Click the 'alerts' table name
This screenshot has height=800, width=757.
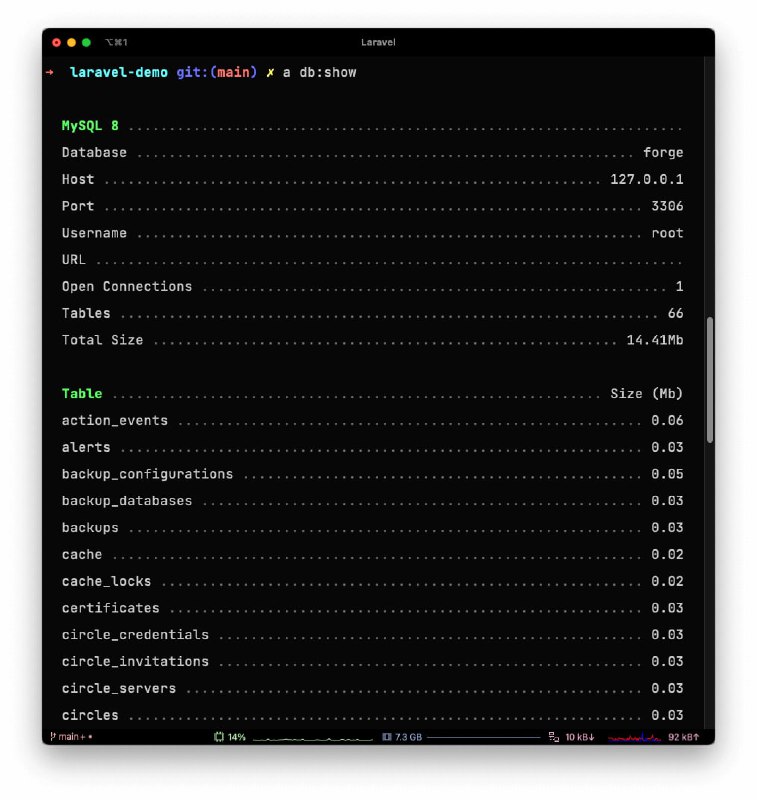[x=86, y=447]
